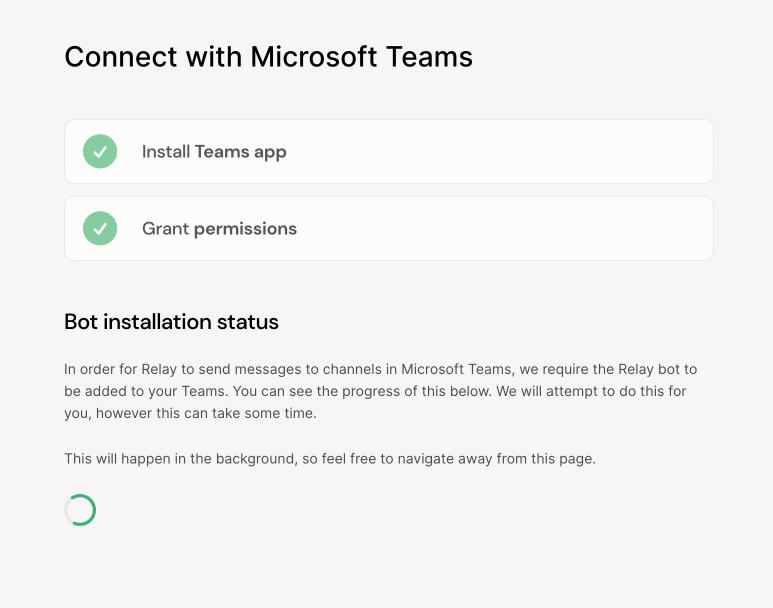The image size is (773, 608).
Task: Click the green checkmark beside Install Teams app
Action: [x=100, y=152]
